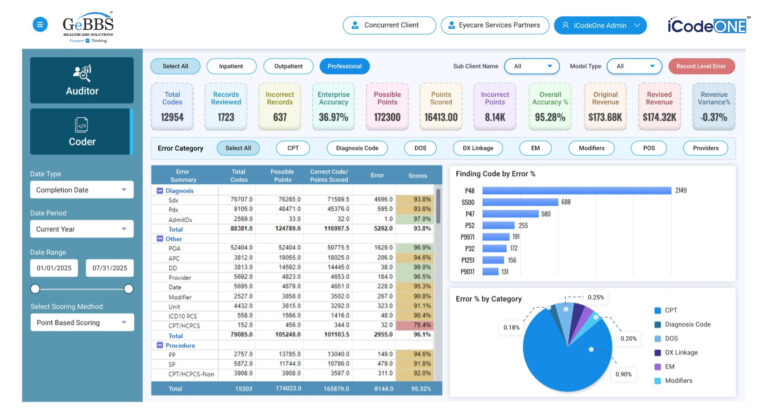Toggle the Inpatient filter pill
768x419 pixels.
pos(231,66)
